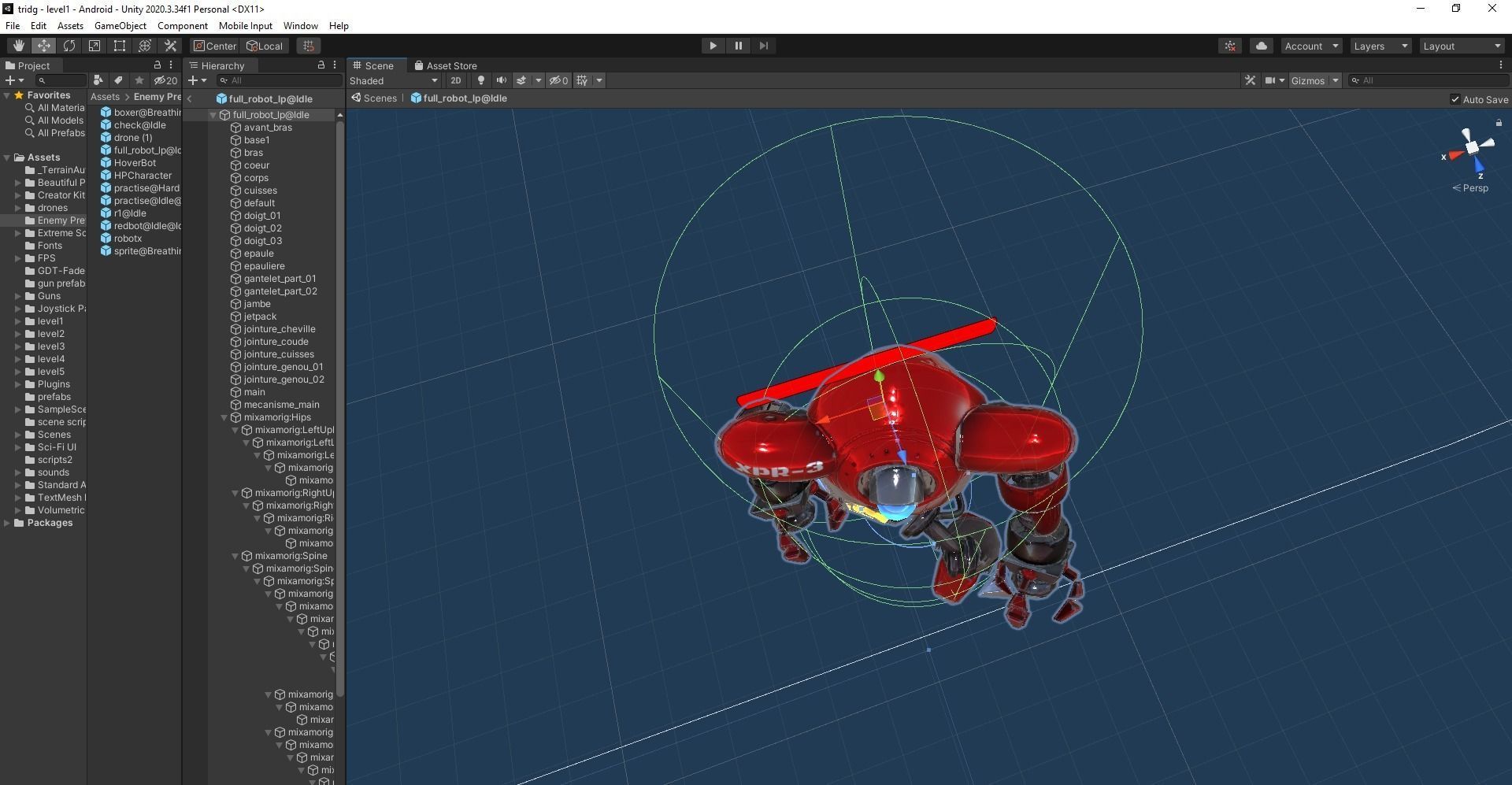Toggle pivot Center mode button
The image size is (1512, 785).
(x=215, y=46)
